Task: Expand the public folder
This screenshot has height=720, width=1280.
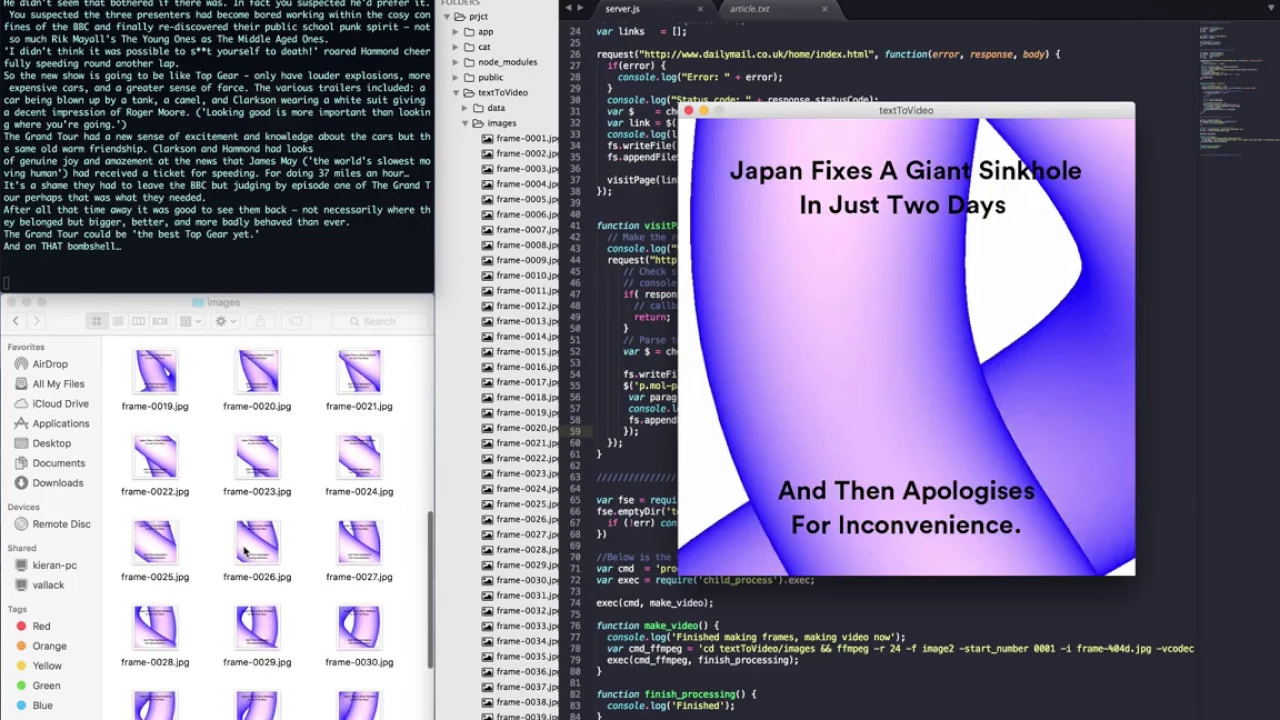Action: [456, 77]
